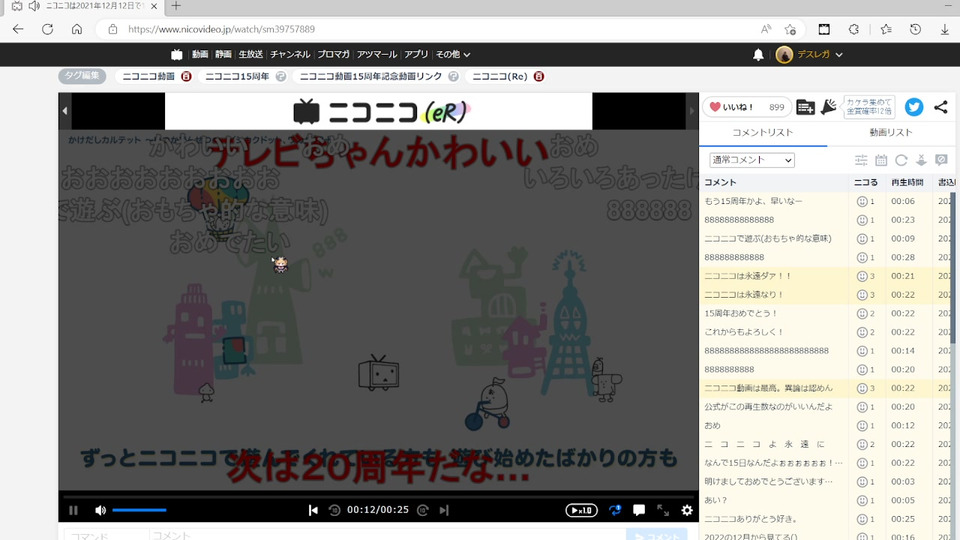Open ニコニコ動画 tag link

click(x=149, y=77)
